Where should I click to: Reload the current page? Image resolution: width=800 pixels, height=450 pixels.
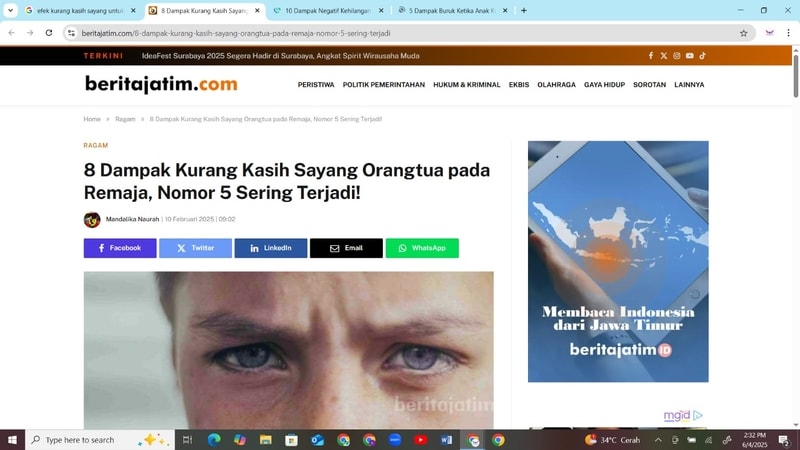tap(49, 33)
